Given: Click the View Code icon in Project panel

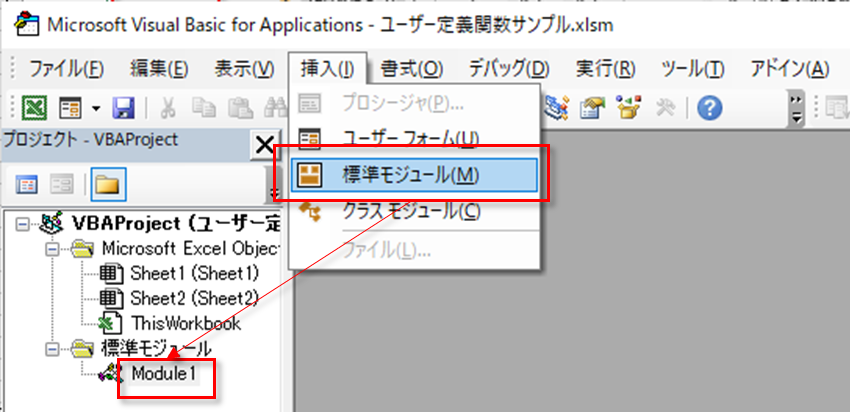Looking at the screenshot, I should click(x=27, y=184).
